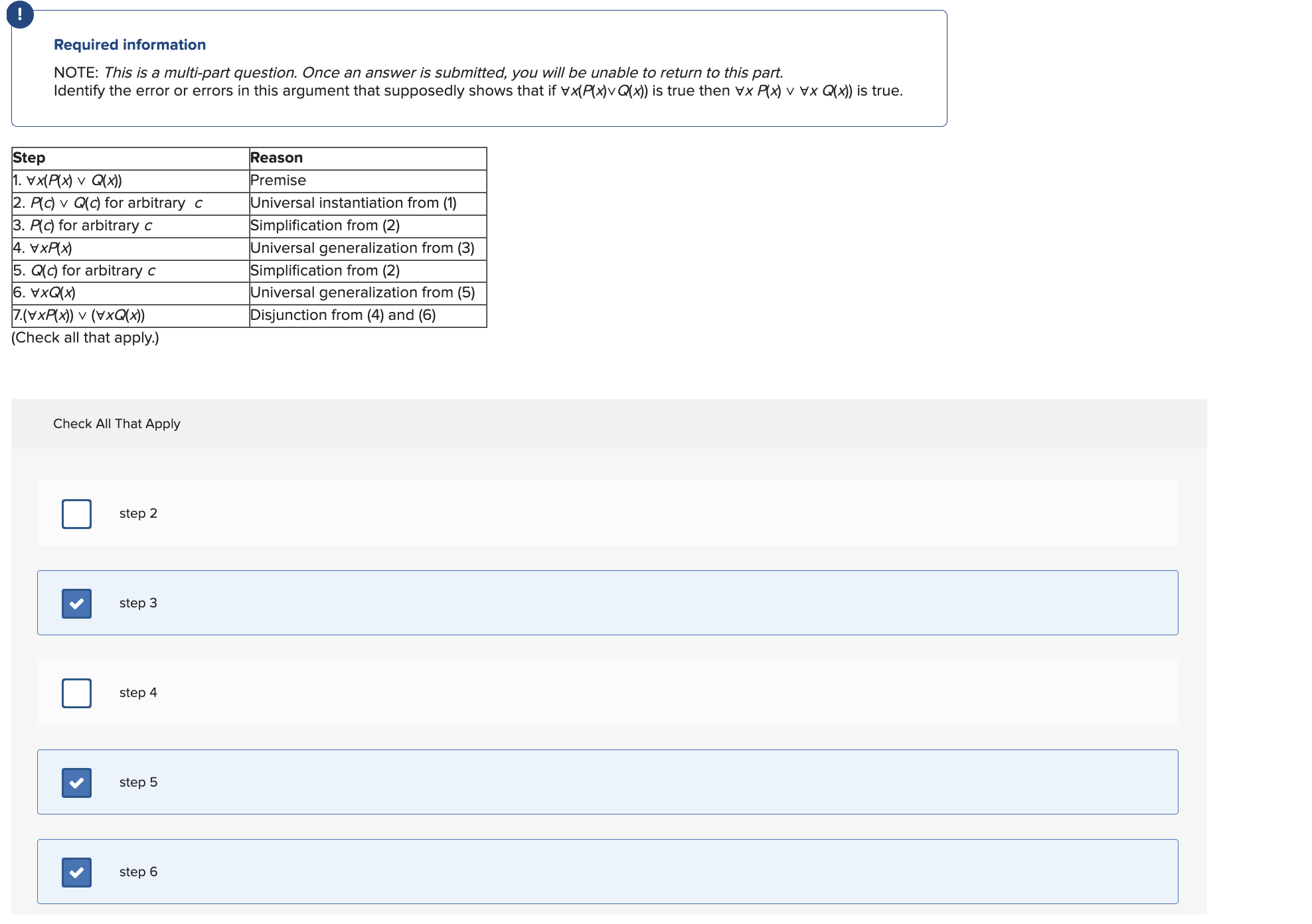This screenshot has width=1312, height=924.
Task: Click the Disjunction from (4) and (6) cell
Action: (x=342, y=315)
